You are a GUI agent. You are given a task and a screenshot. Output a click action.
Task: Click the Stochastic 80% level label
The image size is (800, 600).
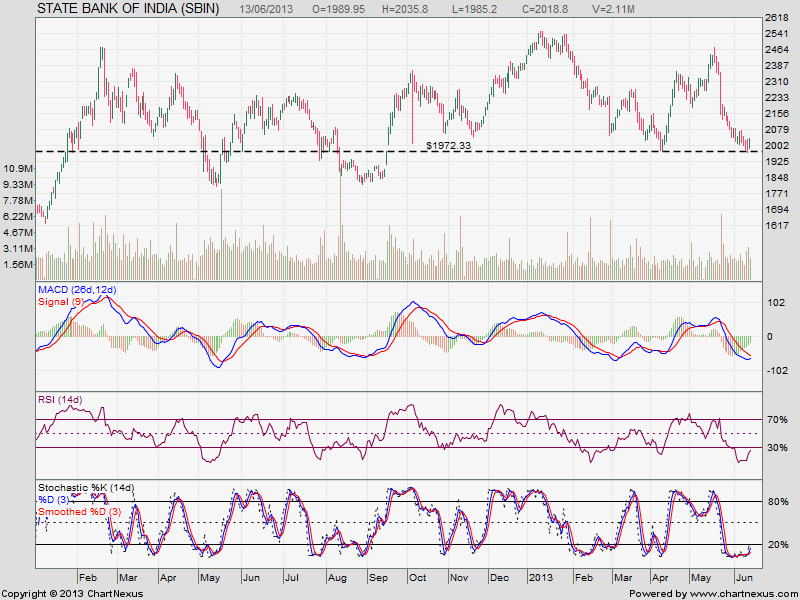click(778, 502)
